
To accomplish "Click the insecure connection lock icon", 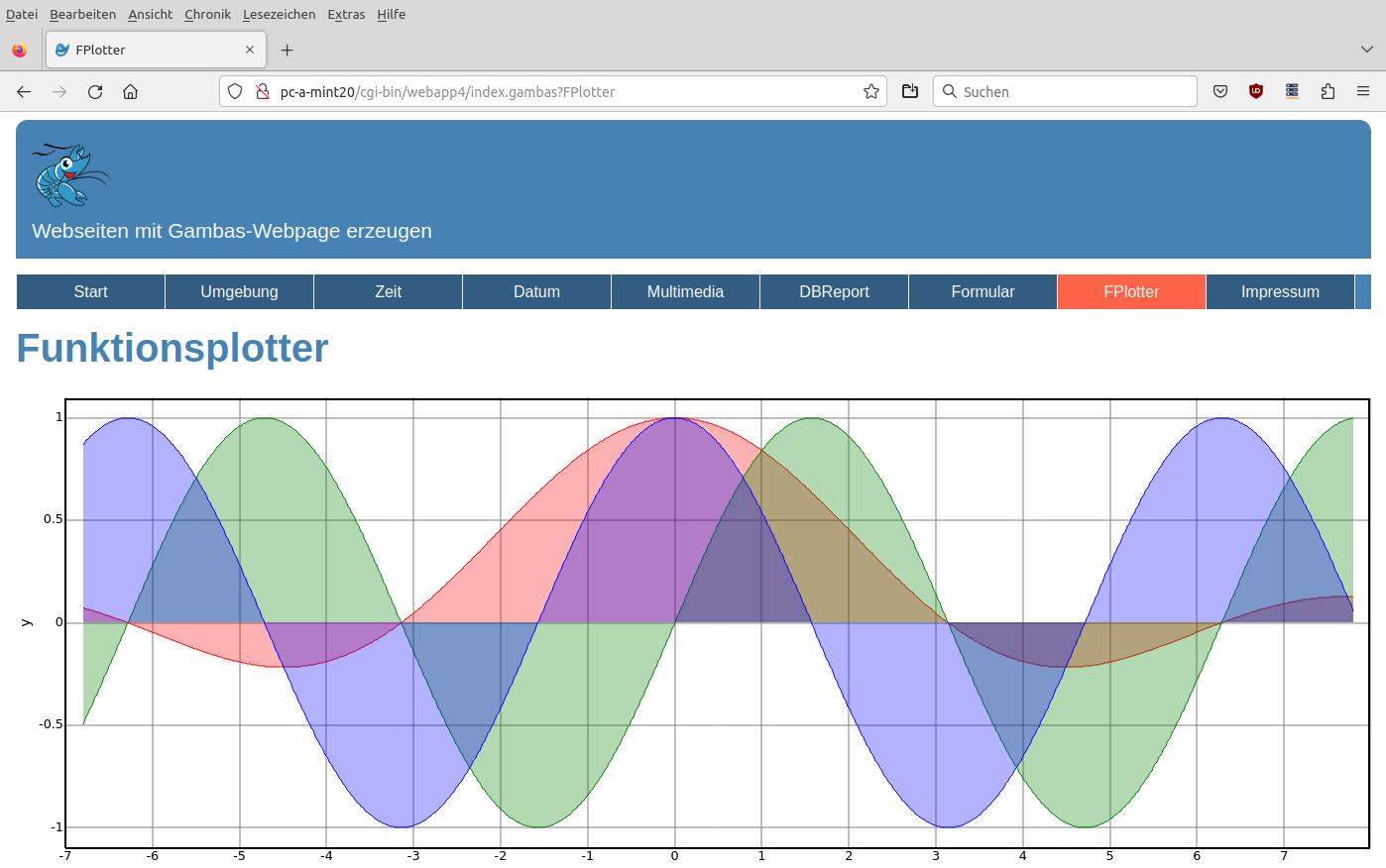I will [x=263, y=91].
